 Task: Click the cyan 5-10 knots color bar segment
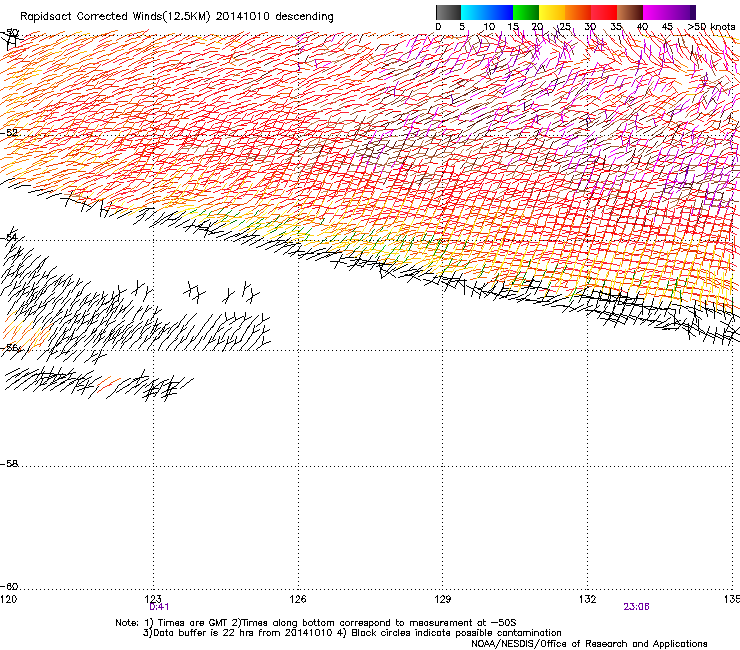pyautogui.click(x=474, y=12)
